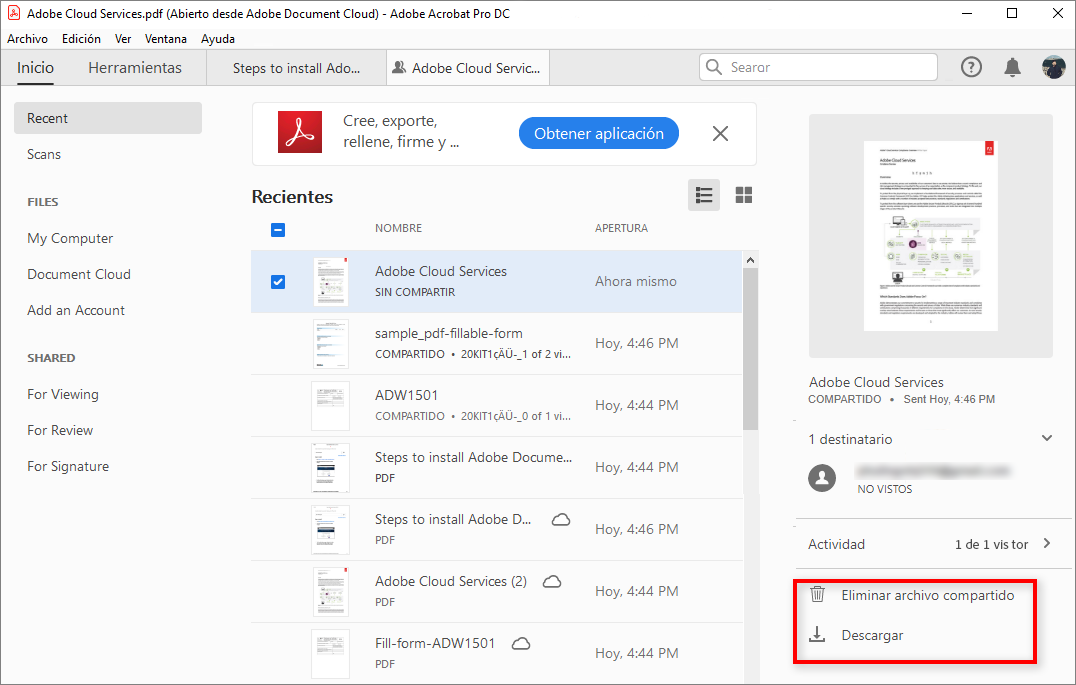The image size is (1076, 685).
Task: Click thumbnail of ADW1501 file
Action: [330, 406]
